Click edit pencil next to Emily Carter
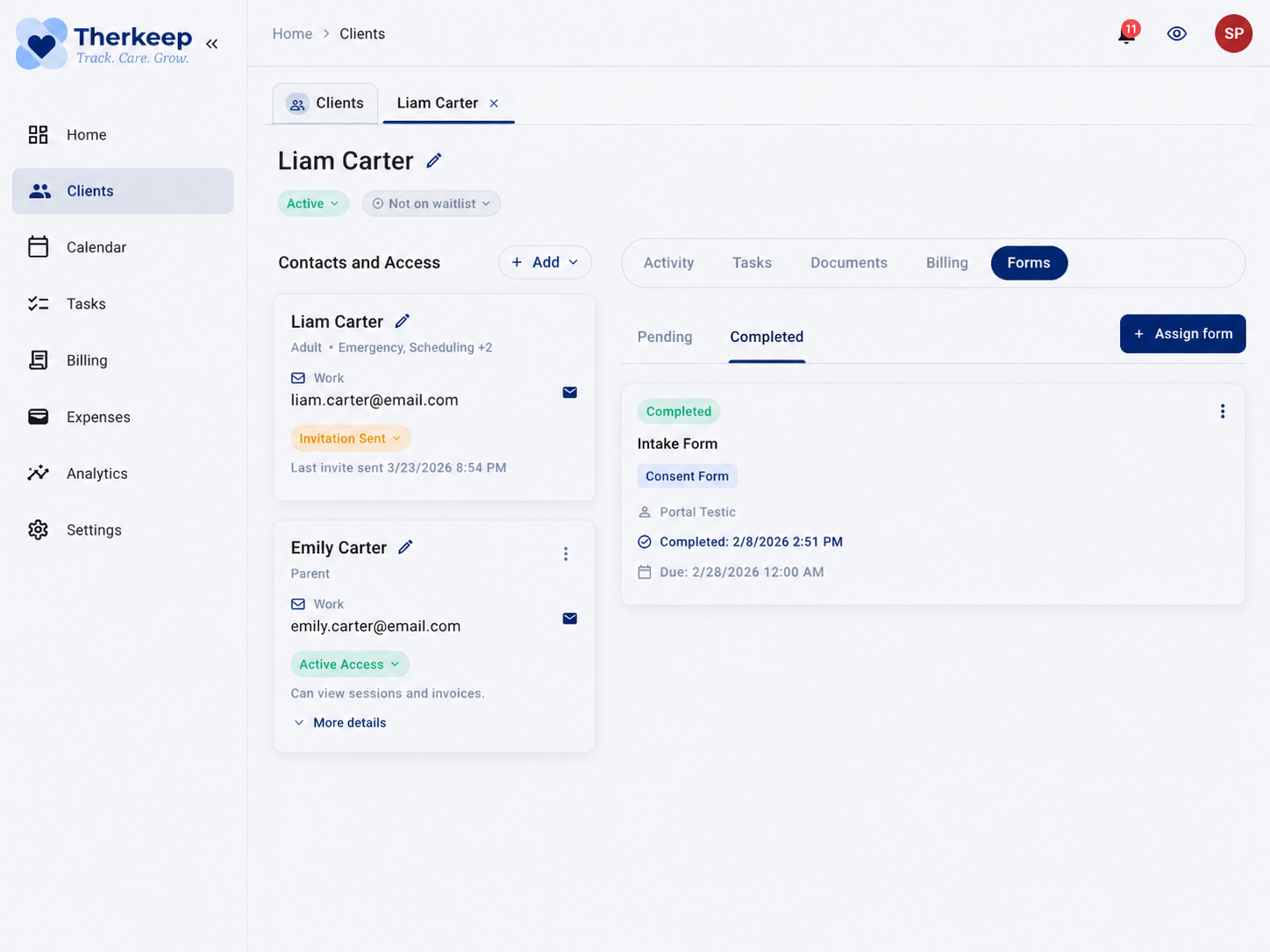 pyautogui.click(x=405, y=548)
